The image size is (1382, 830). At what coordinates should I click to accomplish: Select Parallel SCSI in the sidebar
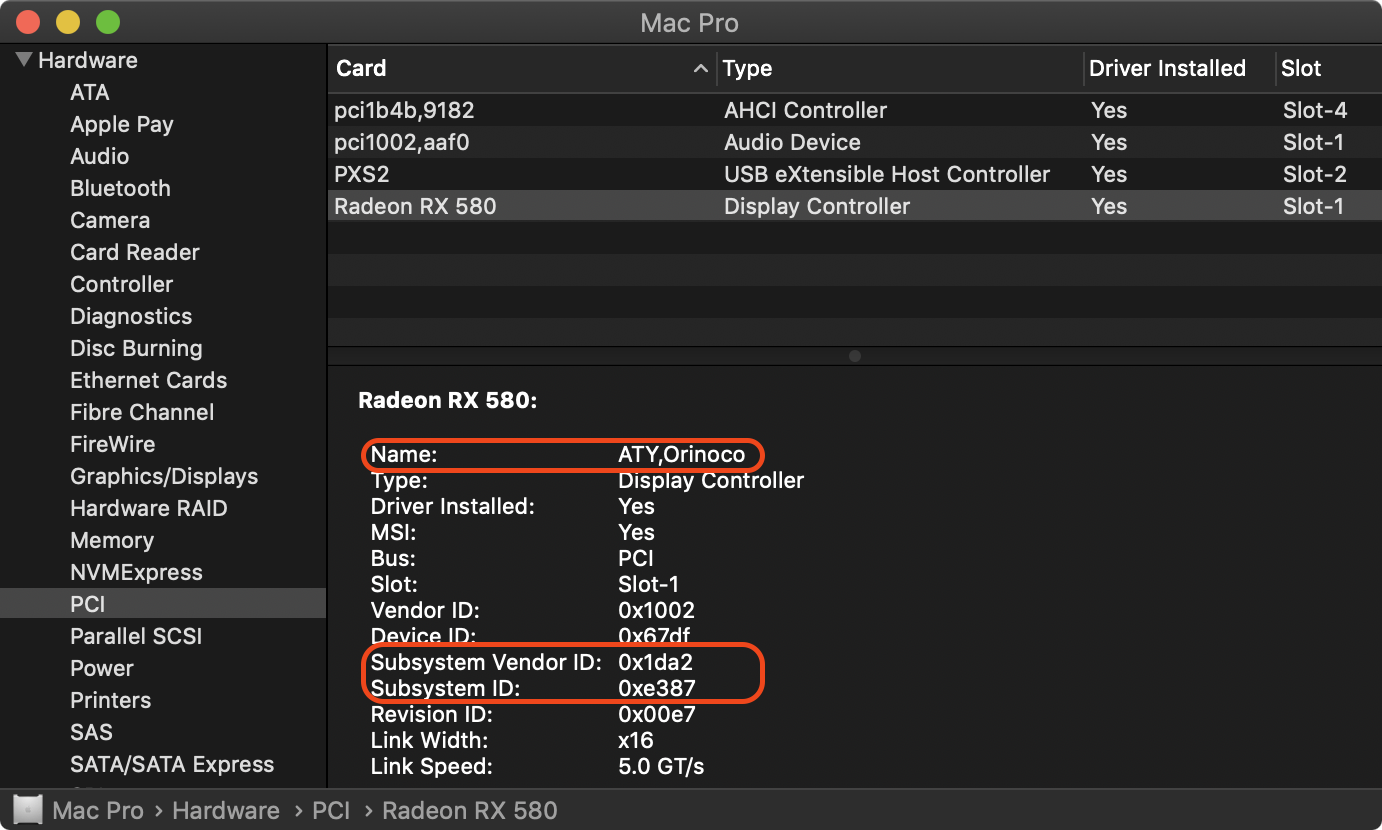click(136, 636)
